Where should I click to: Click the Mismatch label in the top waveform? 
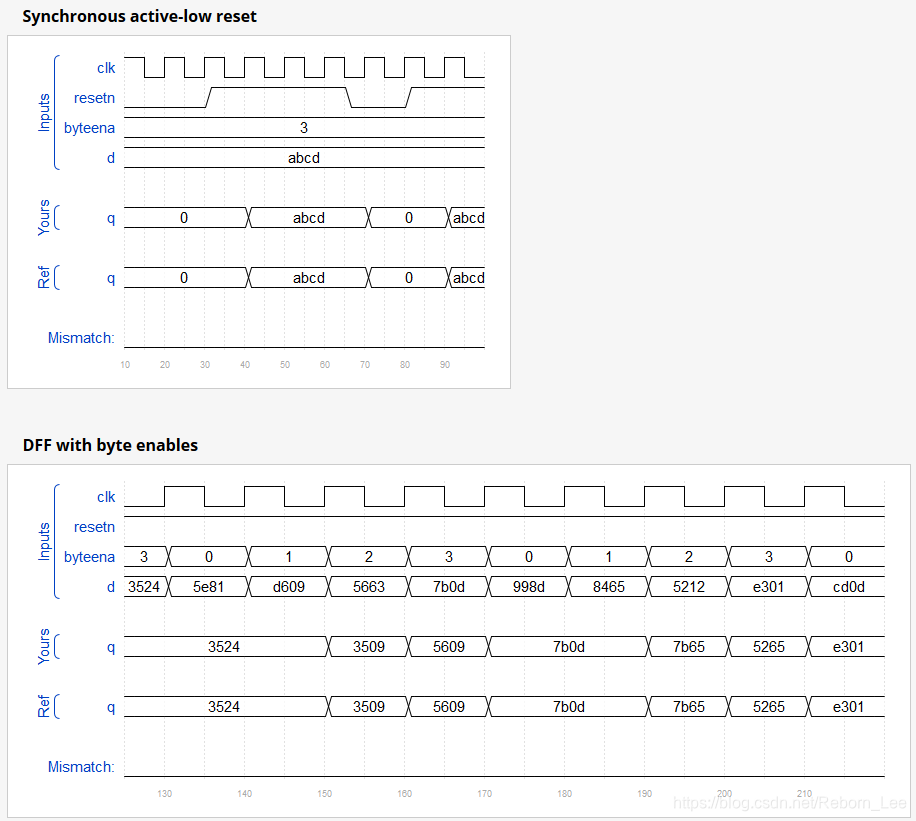[x=81, y=338]
